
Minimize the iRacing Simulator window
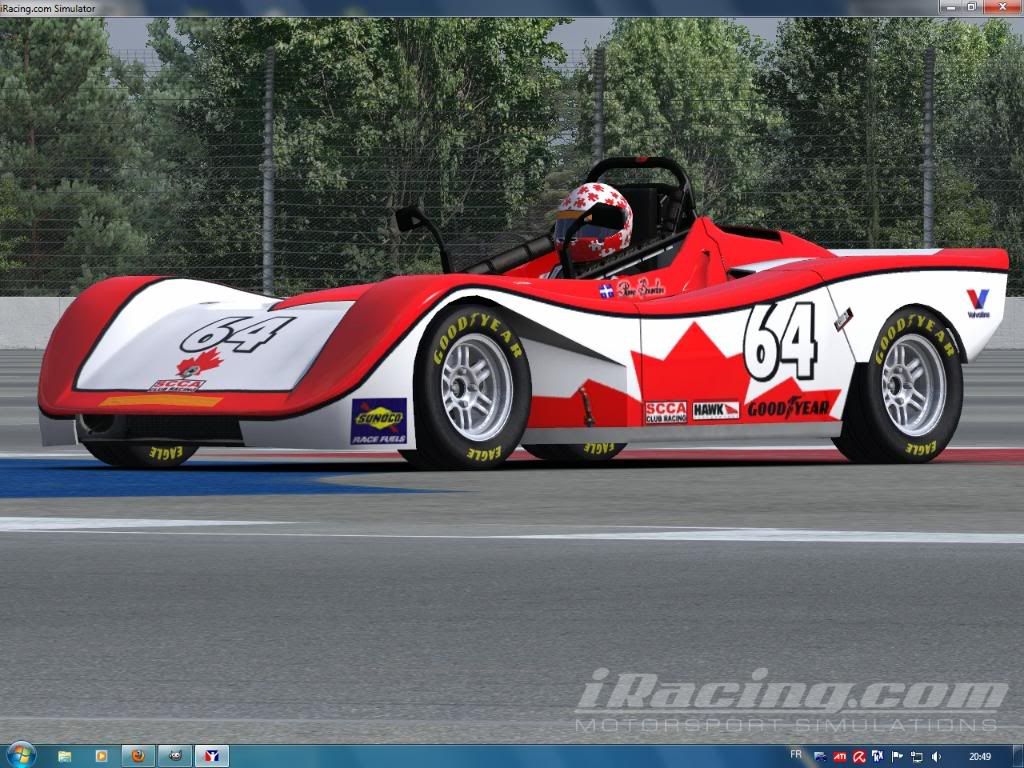click(x=949, y=7)
